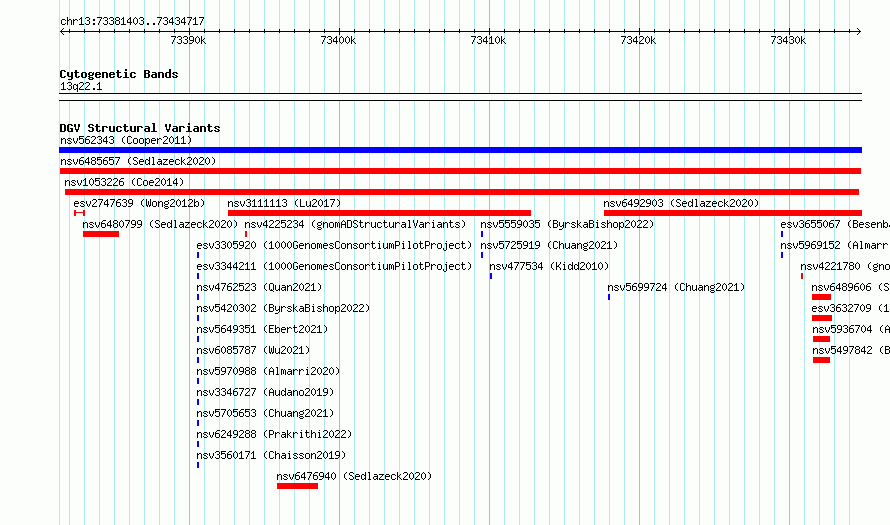Click the nsv5705653 blue tick marker
This screenshot has width=890, height=525.
coord(198,423)
